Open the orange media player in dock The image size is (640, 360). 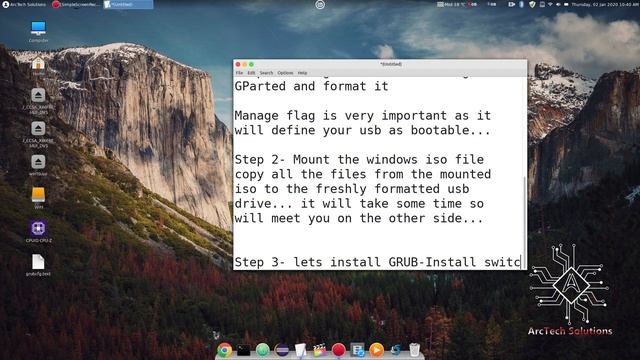pos(376,350)
